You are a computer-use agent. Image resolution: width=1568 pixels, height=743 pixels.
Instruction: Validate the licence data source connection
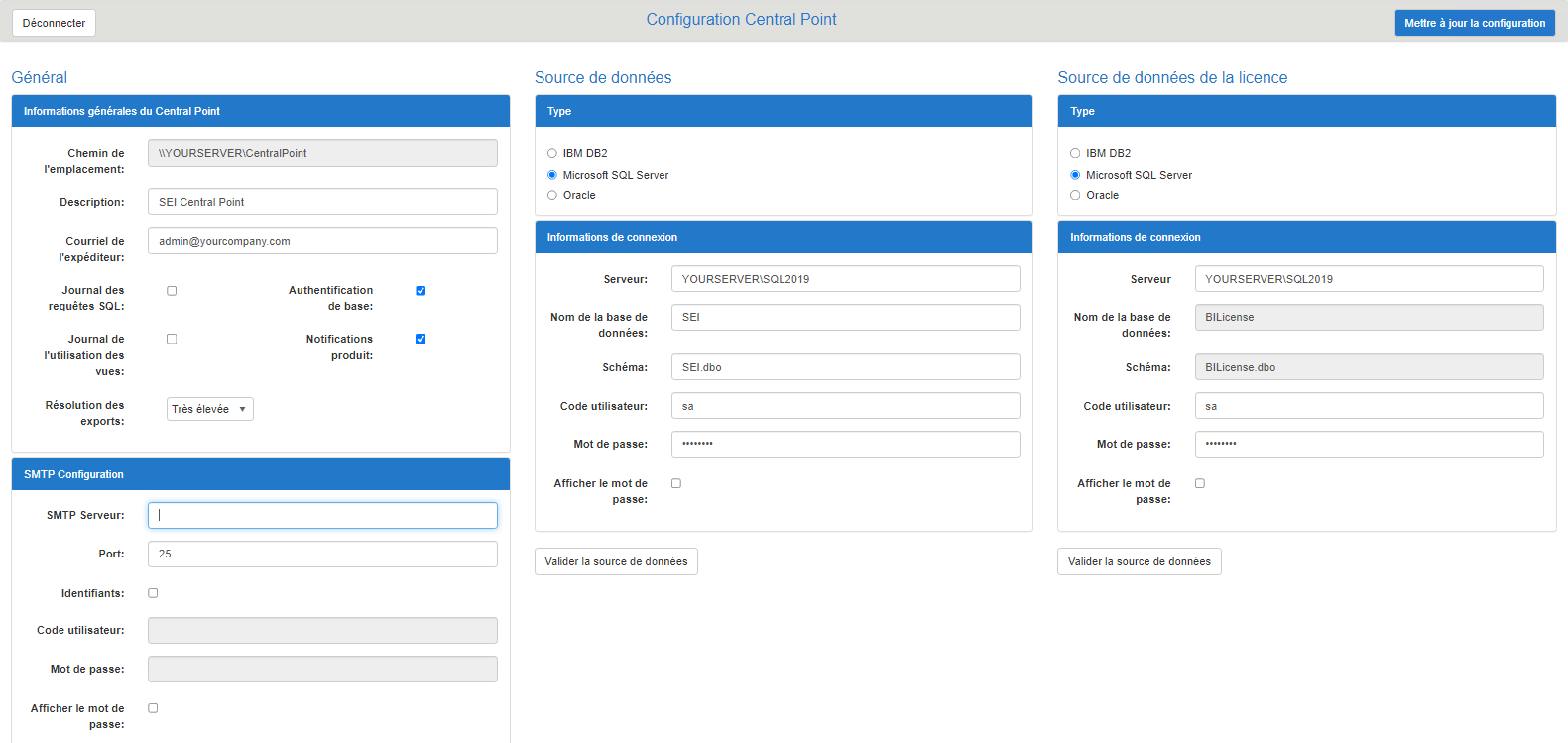pyautogui.click(x=1139, y=561)
